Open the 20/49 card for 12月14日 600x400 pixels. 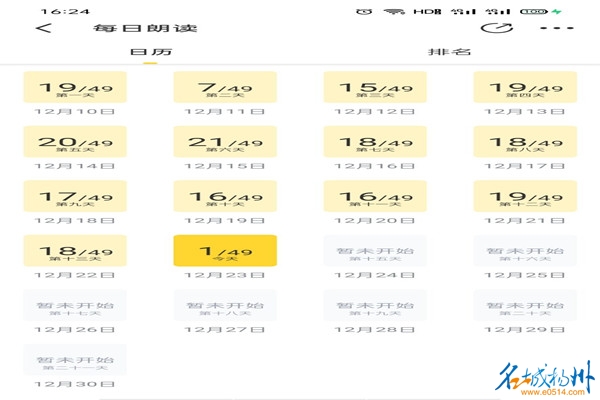pyautogui.click(x=75, y=142)
